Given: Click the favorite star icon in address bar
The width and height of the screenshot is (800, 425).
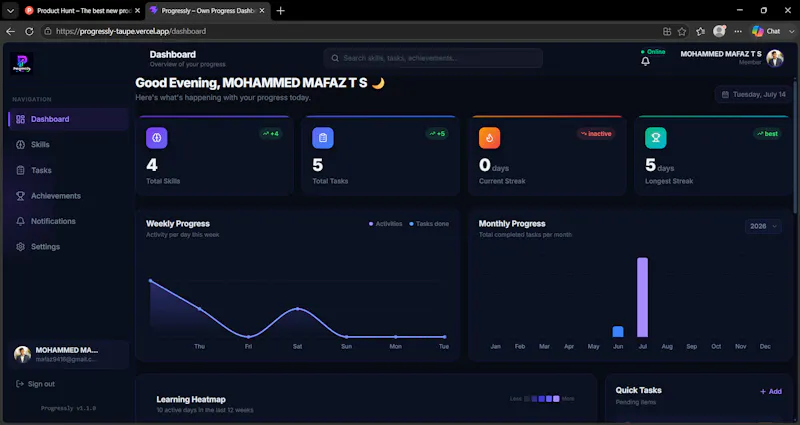Looking at the screenshot, I should pos(682,31).
